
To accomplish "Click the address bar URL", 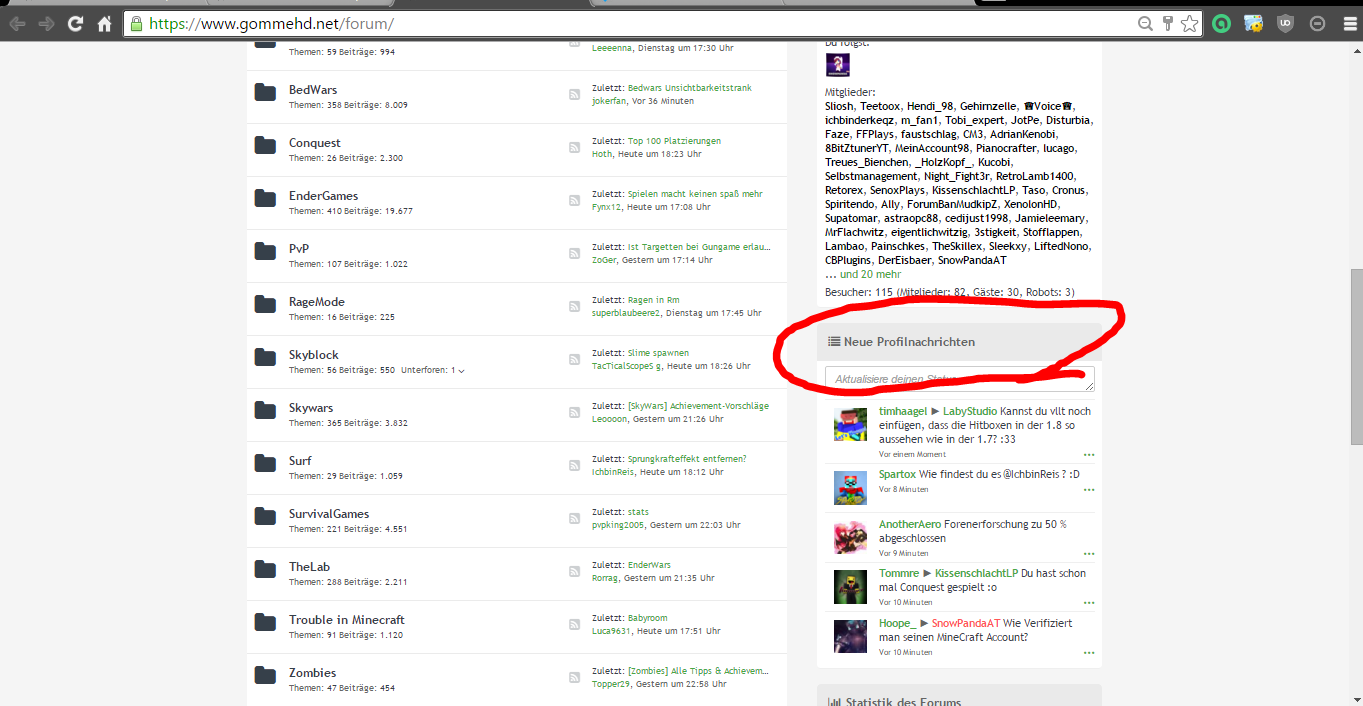I will point(271,23).
